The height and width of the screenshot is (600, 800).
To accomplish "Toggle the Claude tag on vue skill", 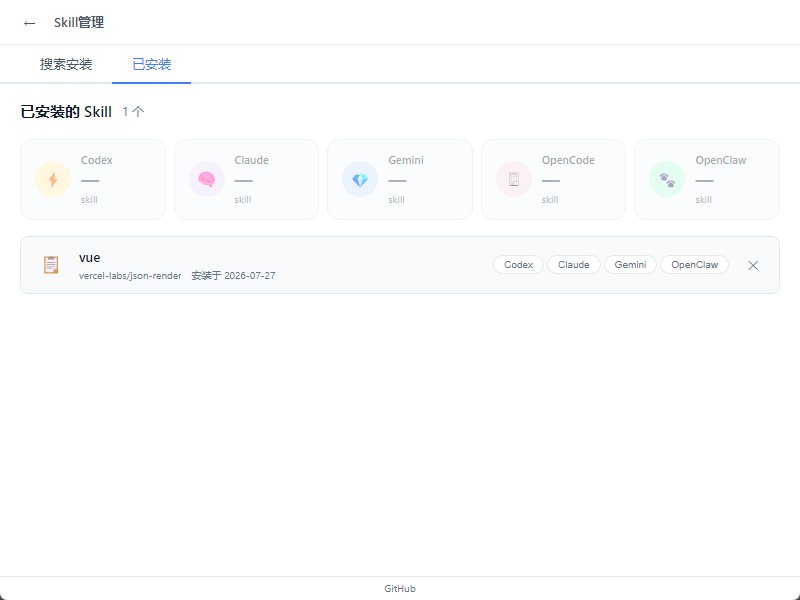I will (x=573, y=265).
